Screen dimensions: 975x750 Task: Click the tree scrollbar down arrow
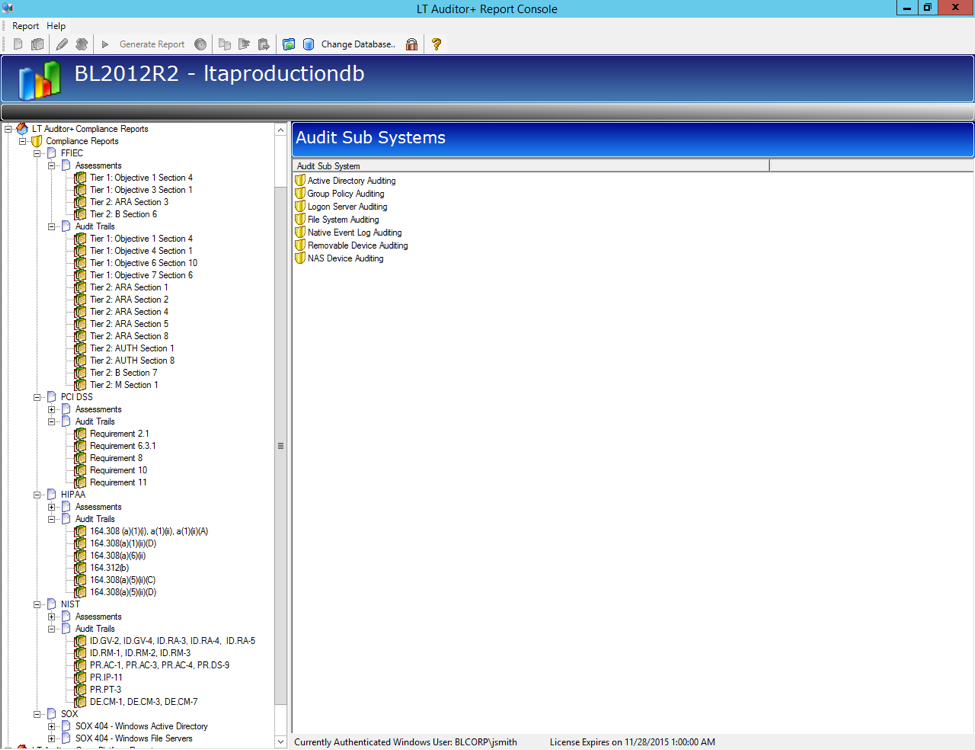point(280,741)
